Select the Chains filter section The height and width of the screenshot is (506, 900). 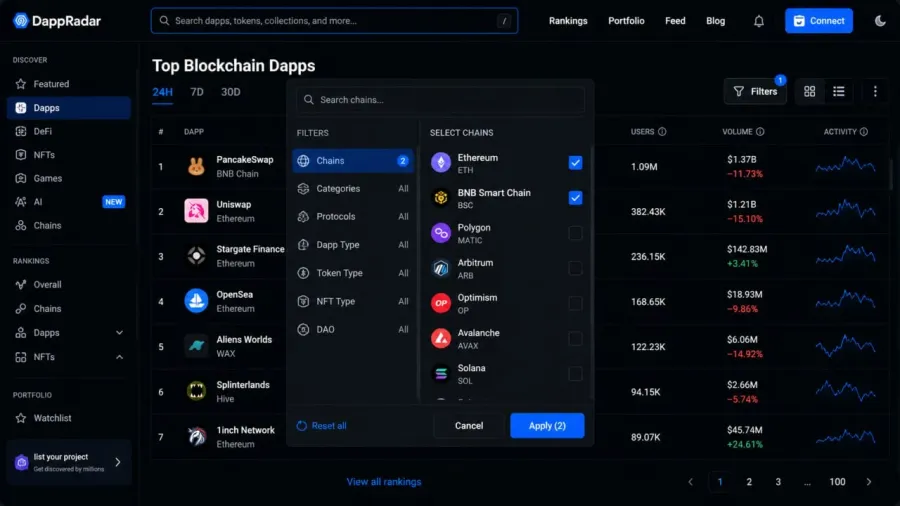click(352, 161)
